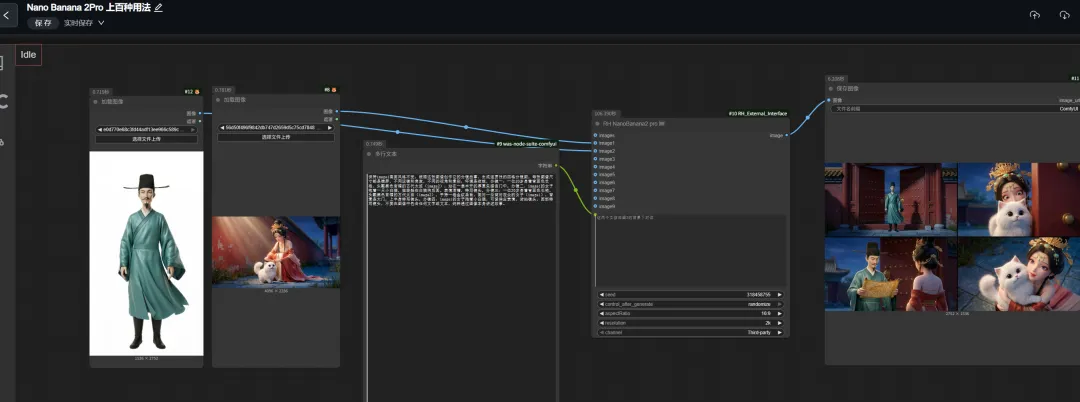
Task: Click 选择文件上传 button in node #8
Action: [276, 137]
